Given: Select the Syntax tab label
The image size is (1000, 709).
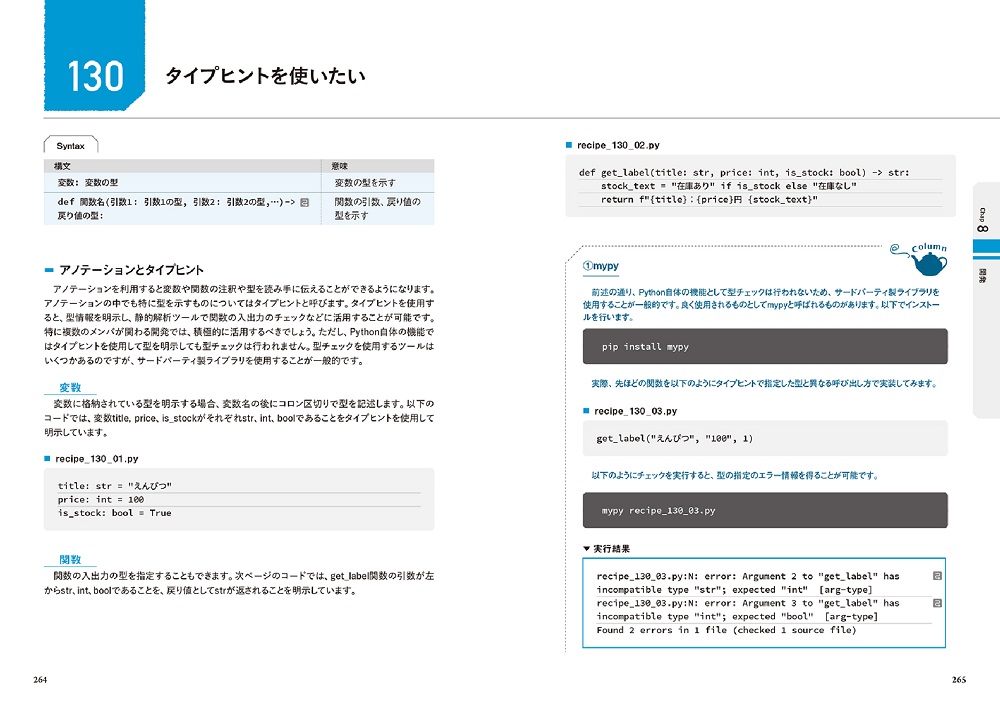Looking at the screenshot, I should tap(70, 145).
